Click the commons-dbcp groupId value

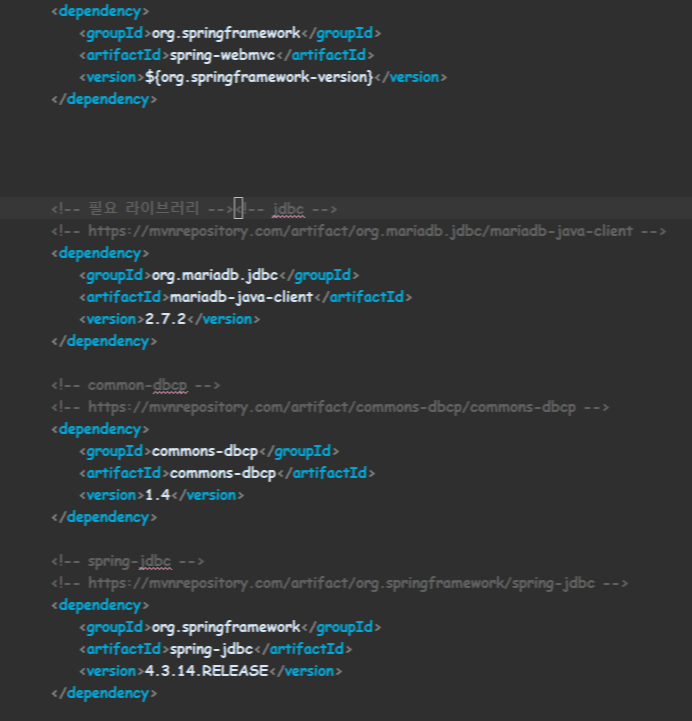pyautogui.click(x=205, y=452)
